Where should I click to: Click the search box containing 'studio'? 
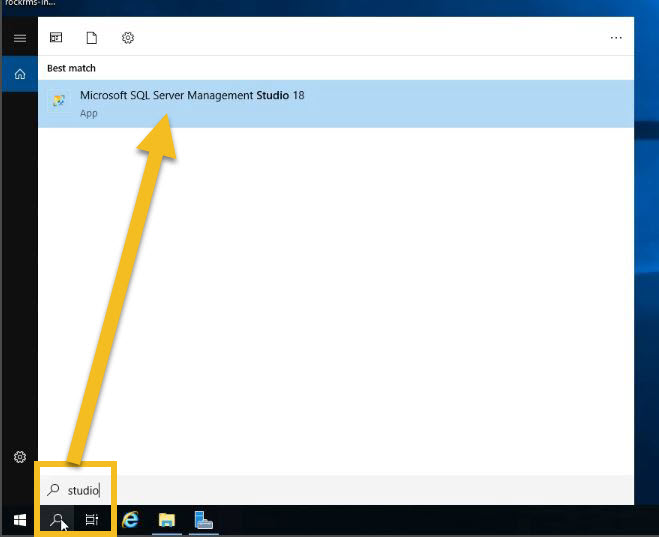tap(336, 490)
